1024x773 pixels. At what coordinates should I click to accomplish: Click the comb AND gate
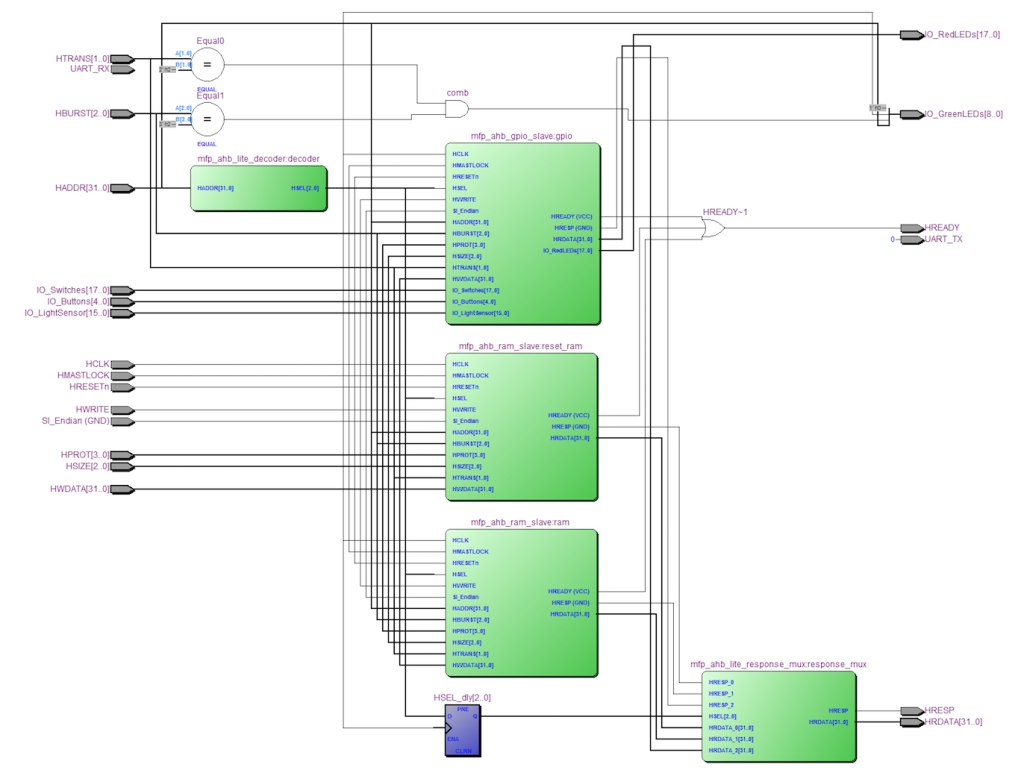(x=456, y=109)
